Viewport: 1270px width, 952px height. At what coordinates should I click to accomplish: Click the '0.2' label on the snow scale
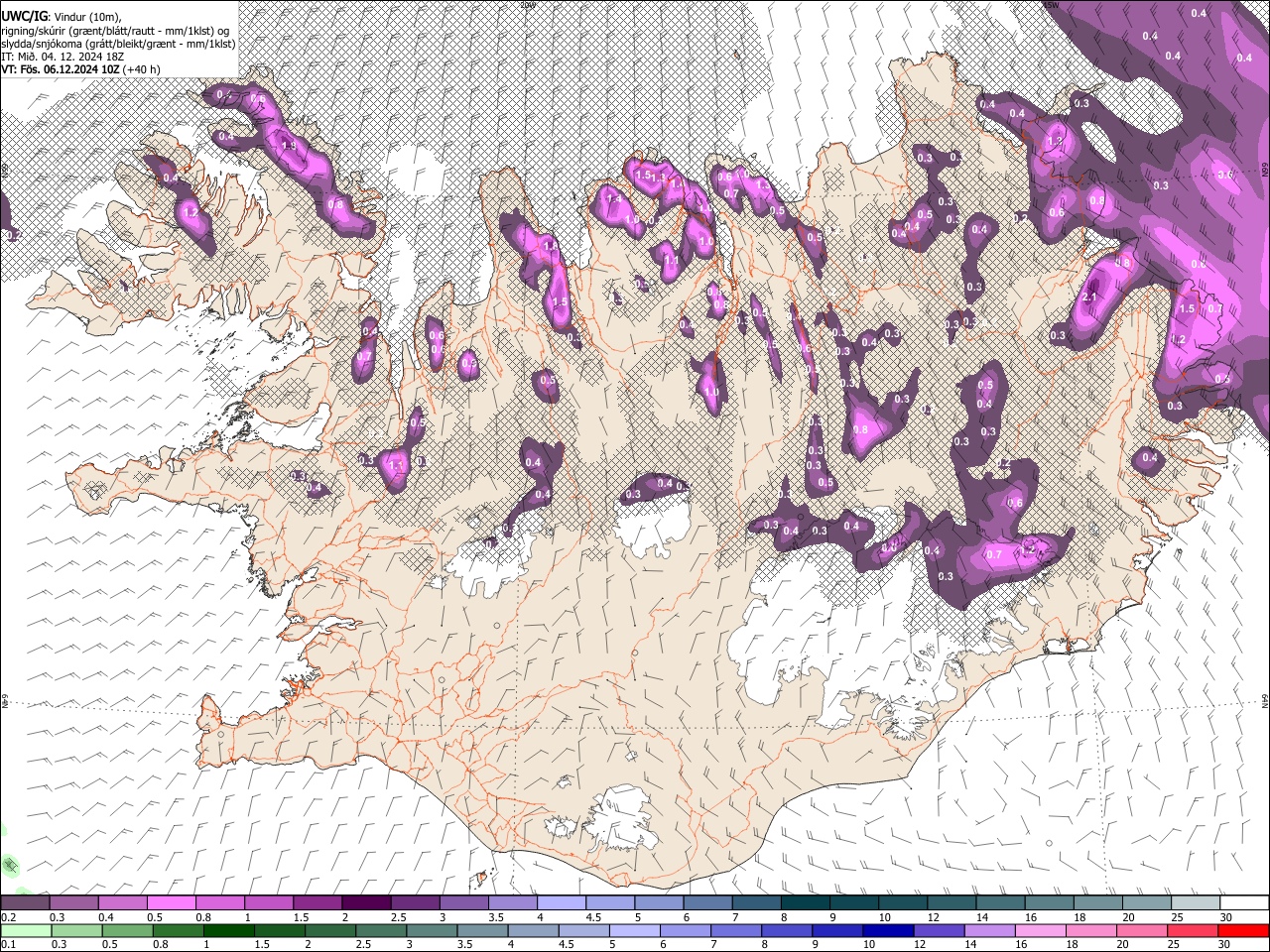[x=8, y=917]
